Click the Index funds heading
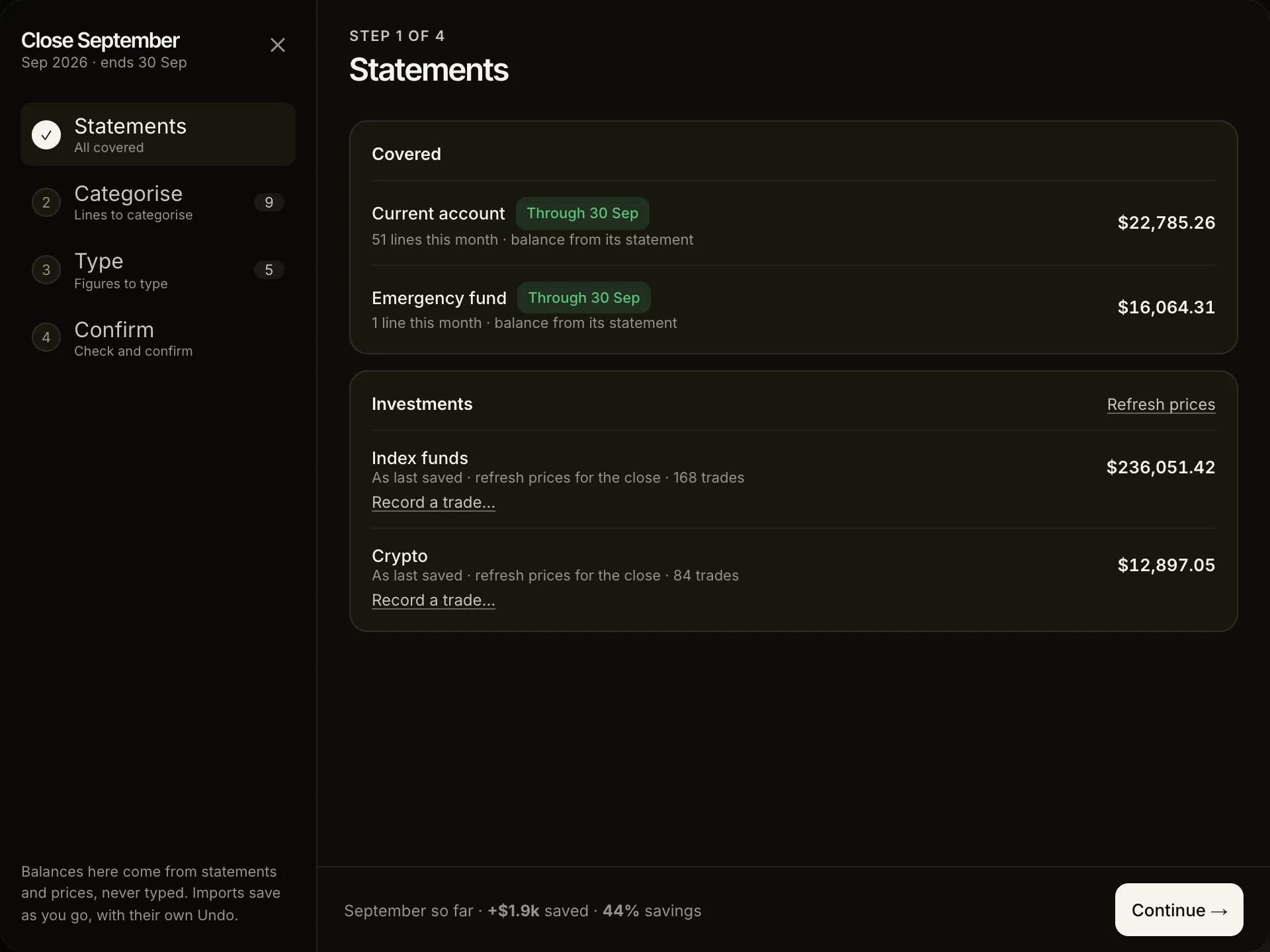This screenshot has width=1270, height=952. [420, 458]
